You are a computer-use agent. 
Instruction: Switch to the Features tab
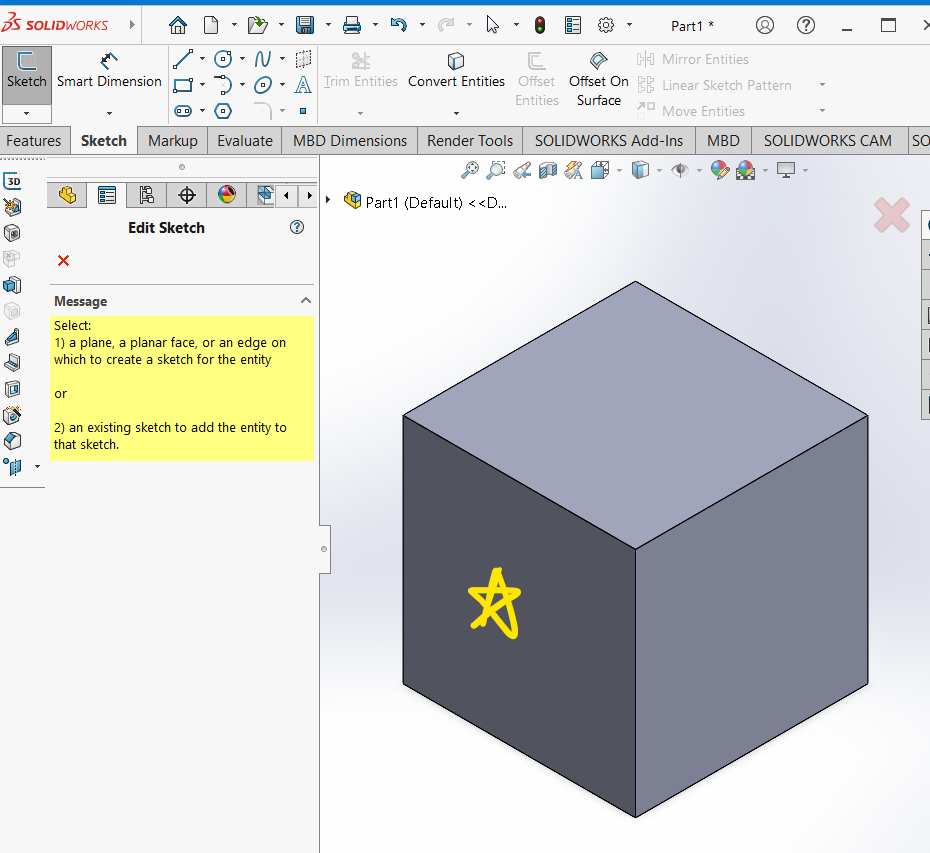click(x=34, y=141)
